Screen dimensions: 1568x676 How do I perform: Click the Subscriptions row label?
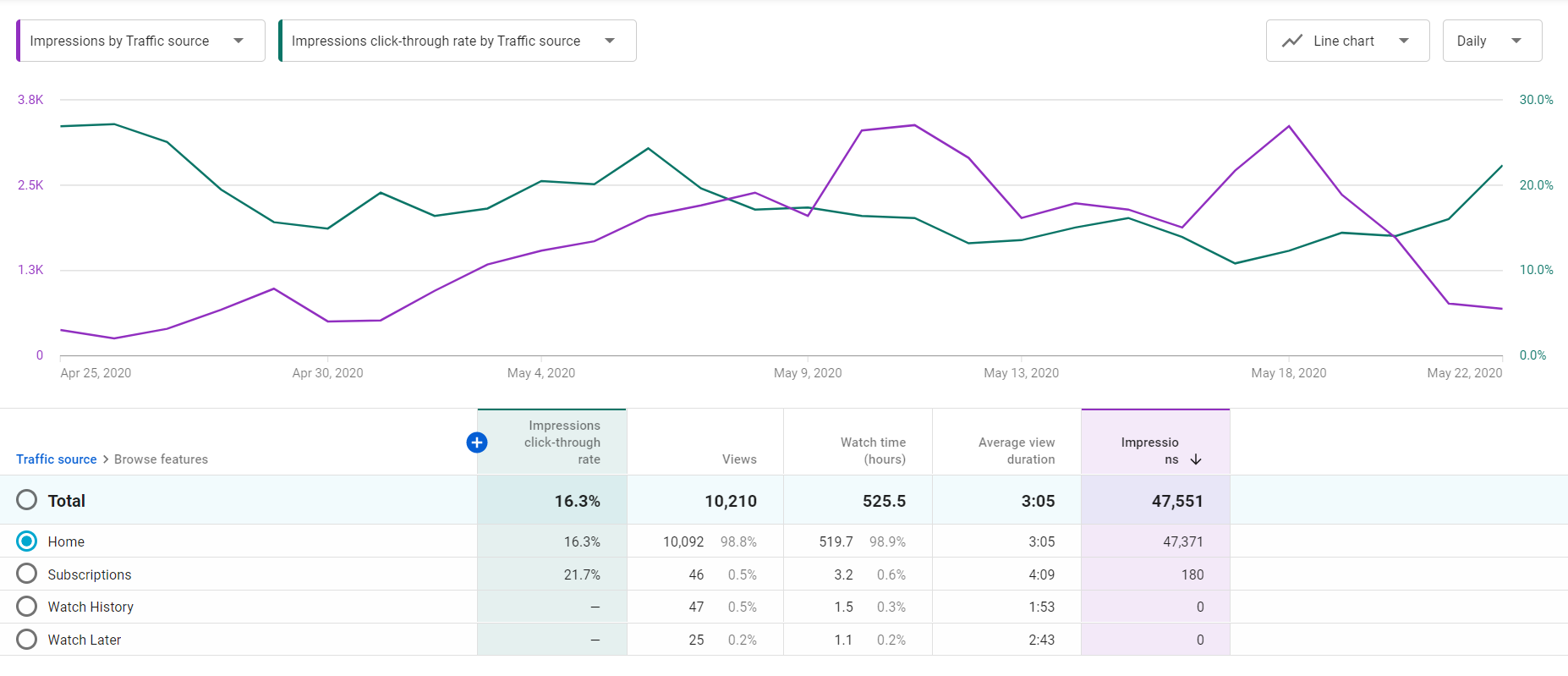click(x=90, y=574)
